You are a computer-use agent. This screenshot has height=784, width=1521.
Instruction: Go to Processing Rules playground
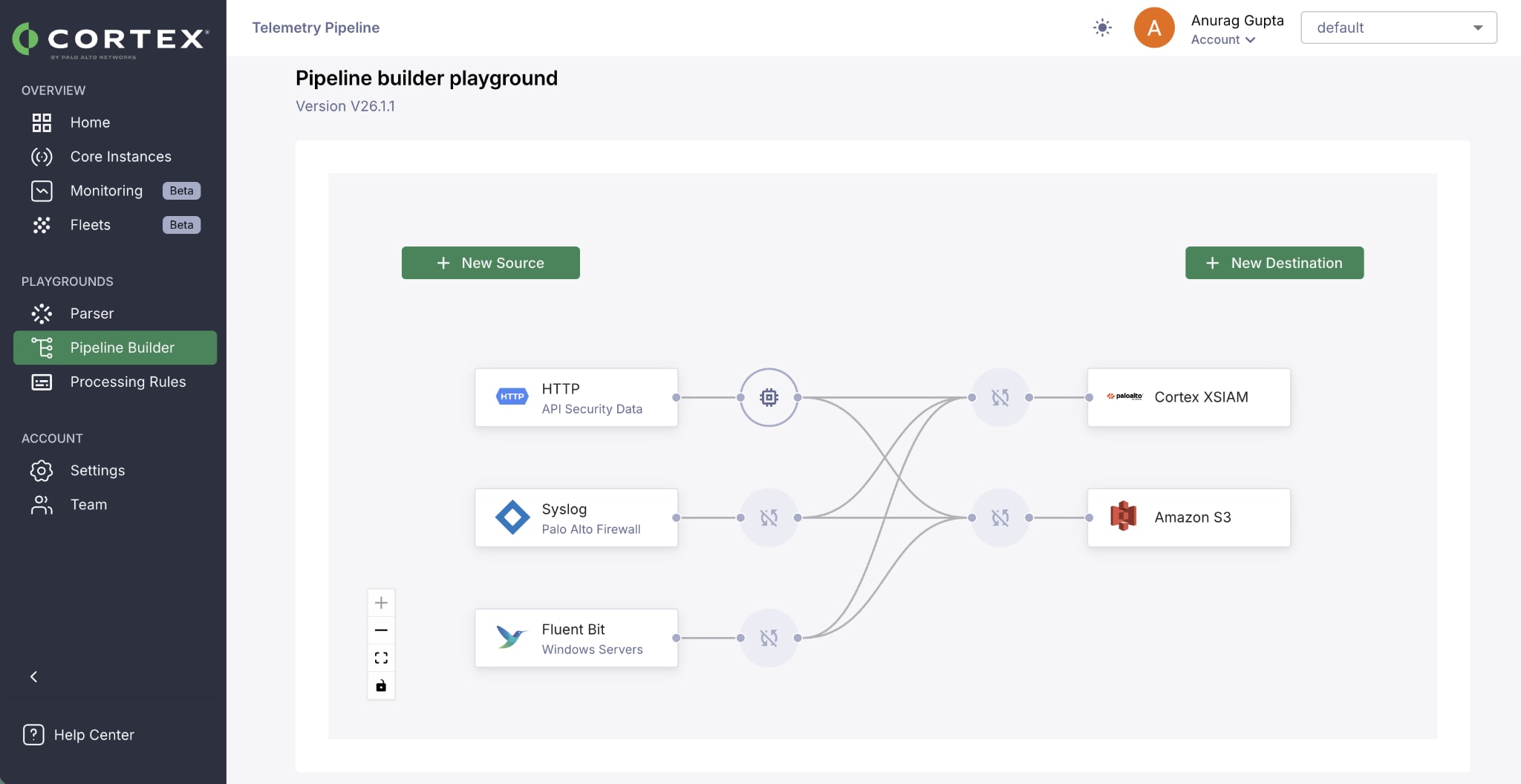pos(128,382)
